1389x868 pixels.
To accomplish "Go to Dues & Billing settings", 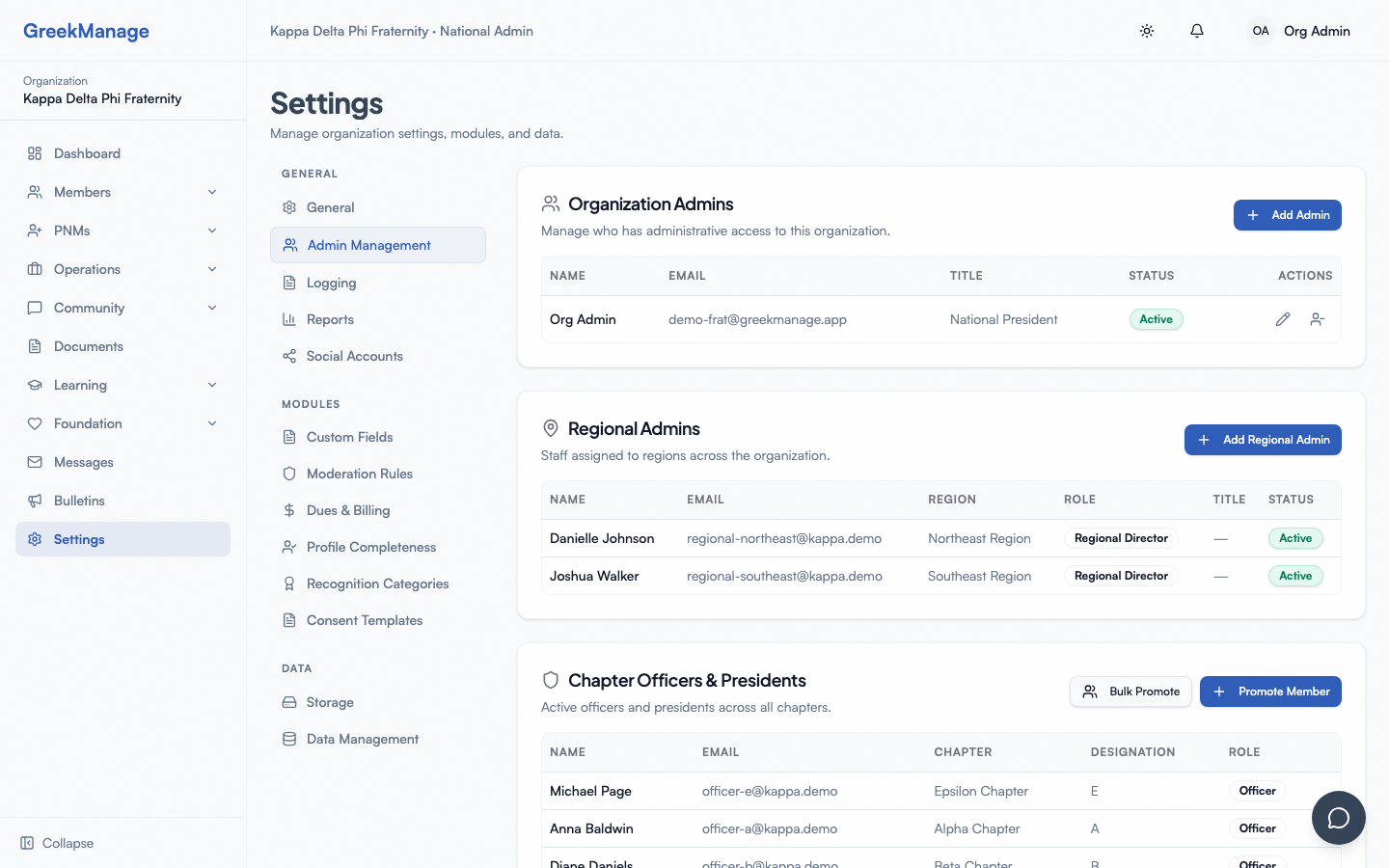I will (347, 510).
